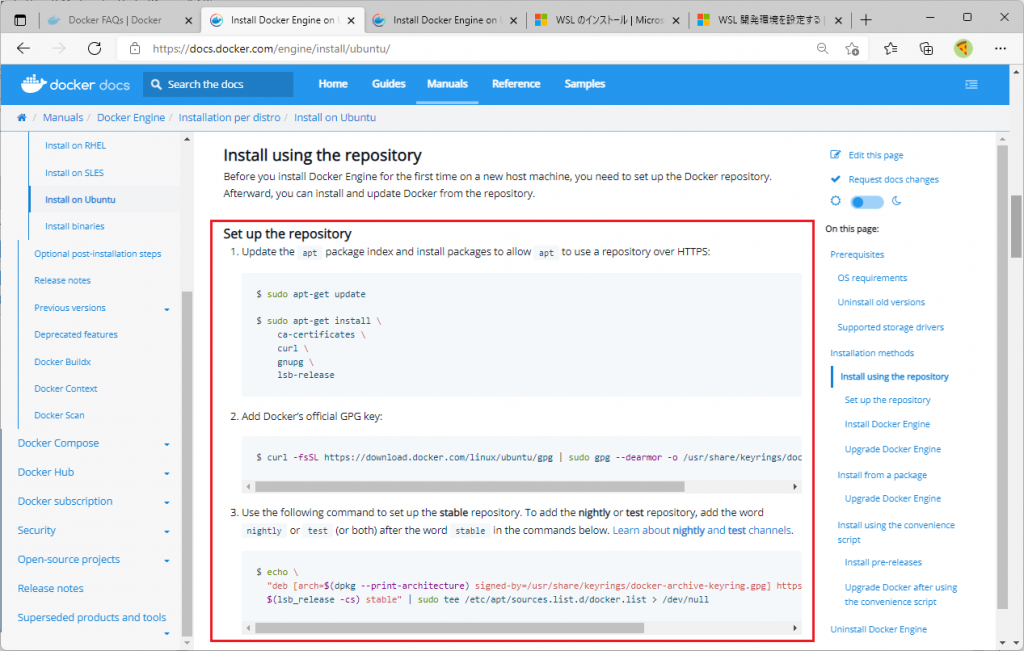Jump to Install from a package section
The image size is (1024, 651).
point(882,475)
